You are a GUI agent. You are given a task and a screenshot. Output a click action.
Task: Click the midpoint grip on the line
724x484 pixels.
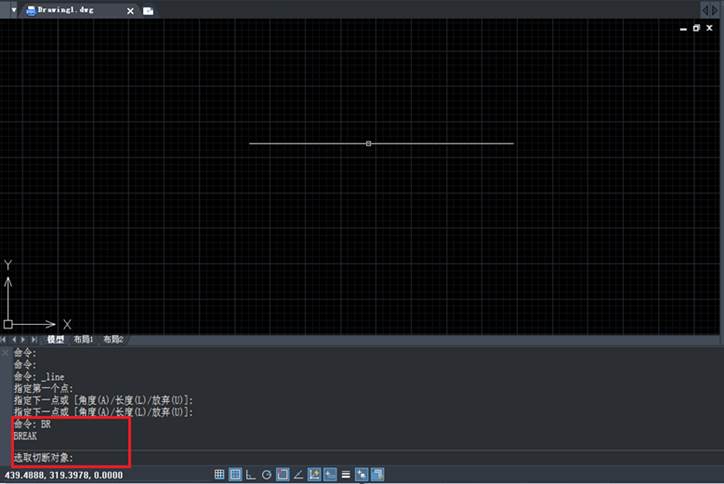pyautogui.click(x=369, y=144)
